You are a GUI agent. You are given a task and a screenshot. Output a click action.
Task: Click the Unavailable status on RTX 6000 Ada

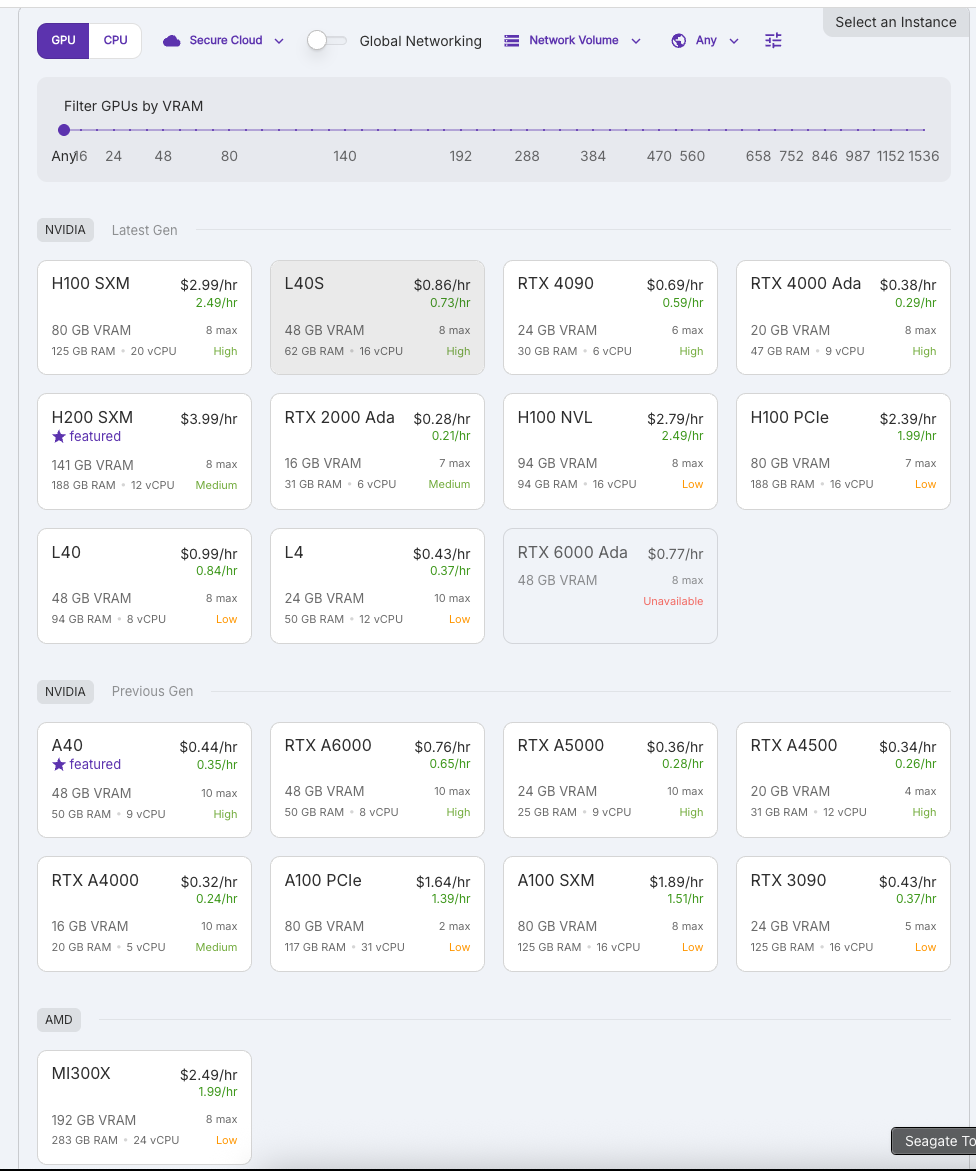pos(673,601)
